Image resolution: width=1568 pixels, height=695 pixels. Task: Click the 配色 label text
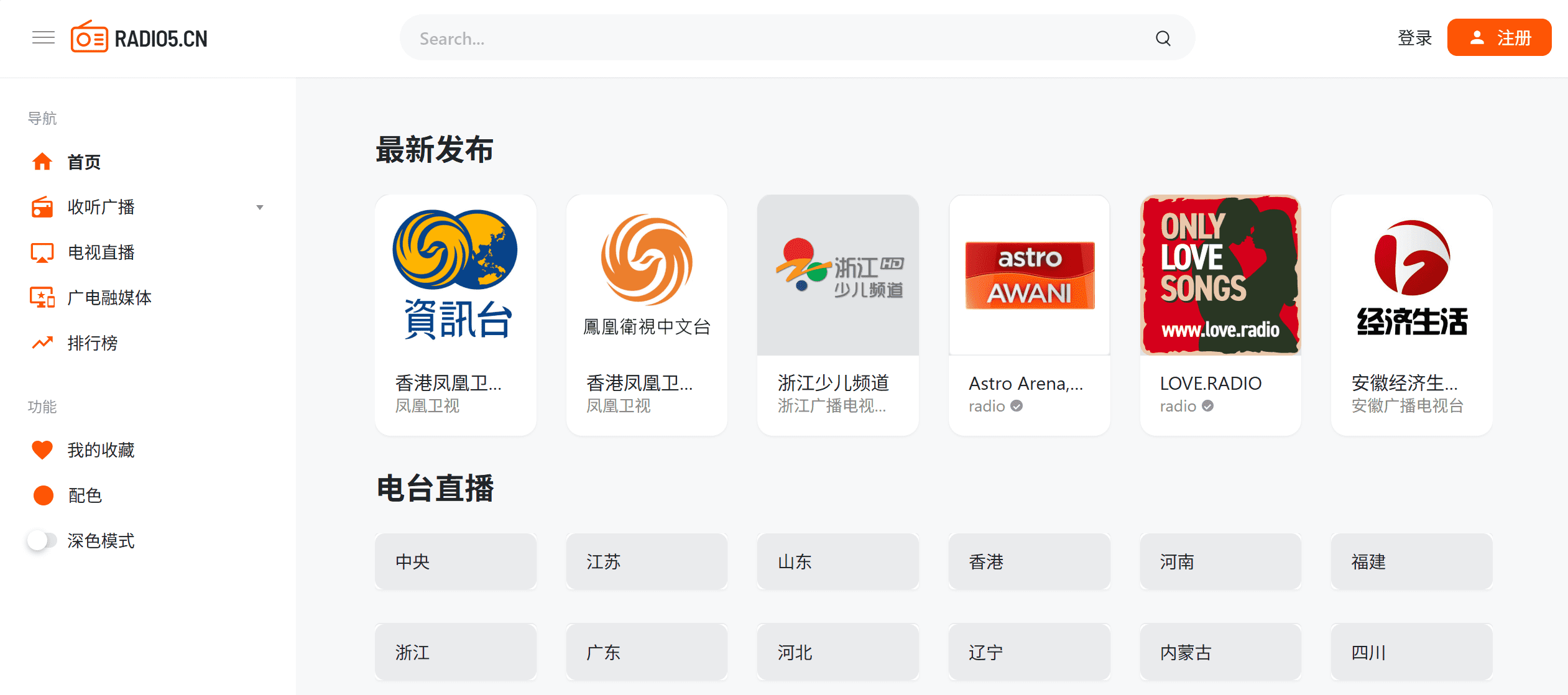point(85,495)
